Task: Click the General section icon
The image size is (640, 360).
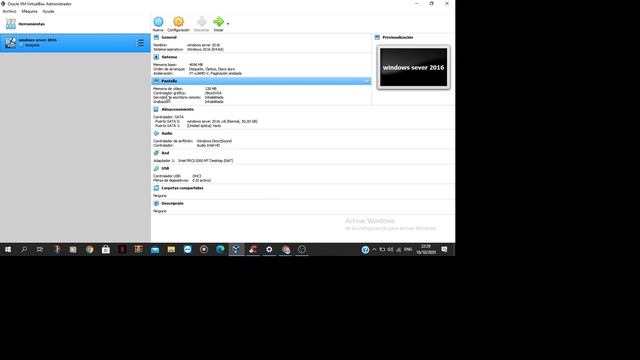Action: (x=156, y=37)
